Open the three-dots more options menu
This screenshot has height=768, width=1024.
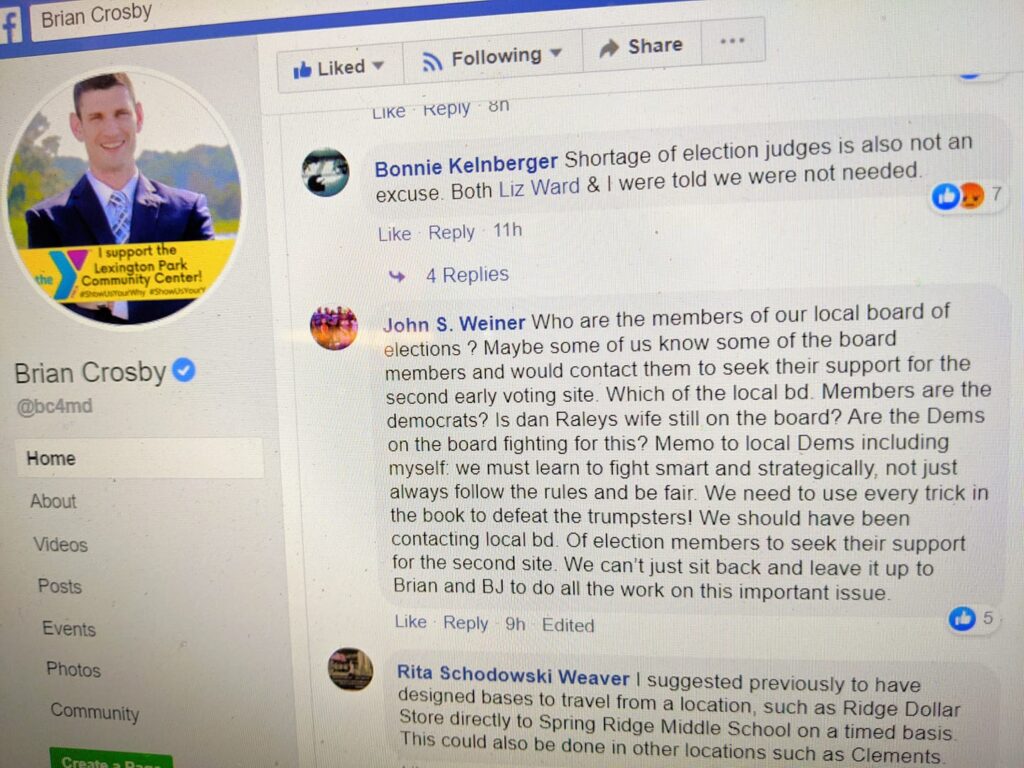tap(732, 41)
